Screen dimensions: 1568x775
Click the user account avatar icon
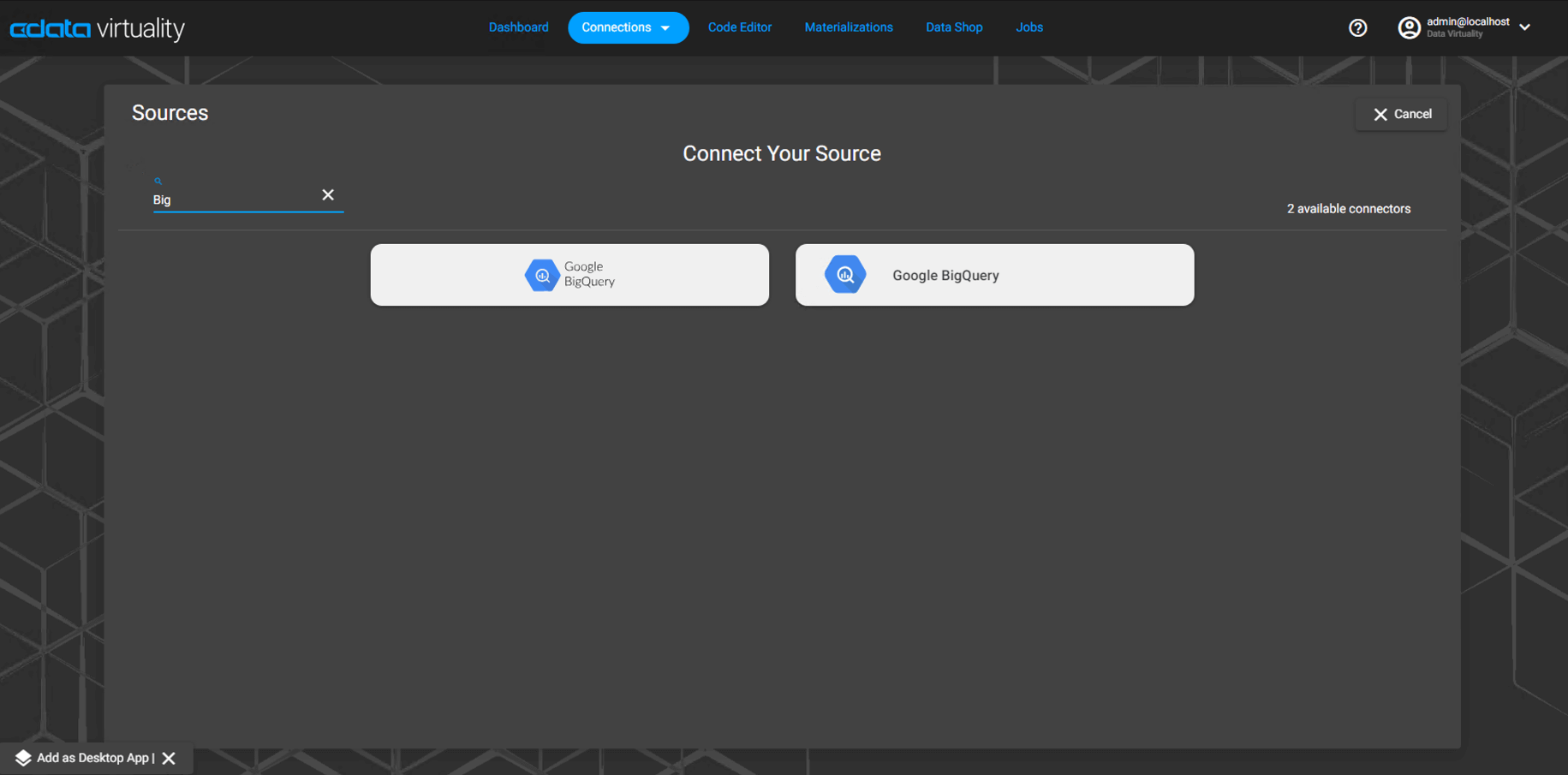pyautogui.click(x=1409, y=28)
